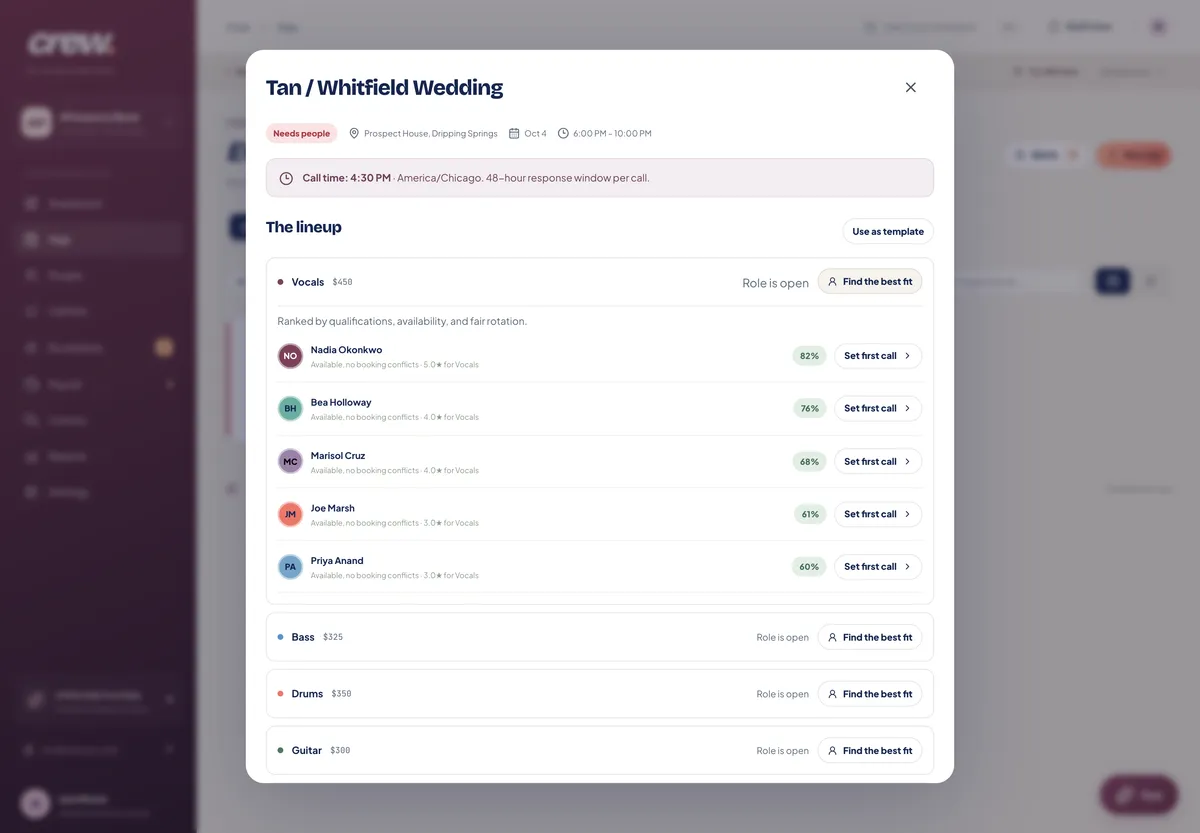Click the name "Marisol Cruz" in the lineup
This screenshot has height=833, width=1200.
tap(338, 455)
